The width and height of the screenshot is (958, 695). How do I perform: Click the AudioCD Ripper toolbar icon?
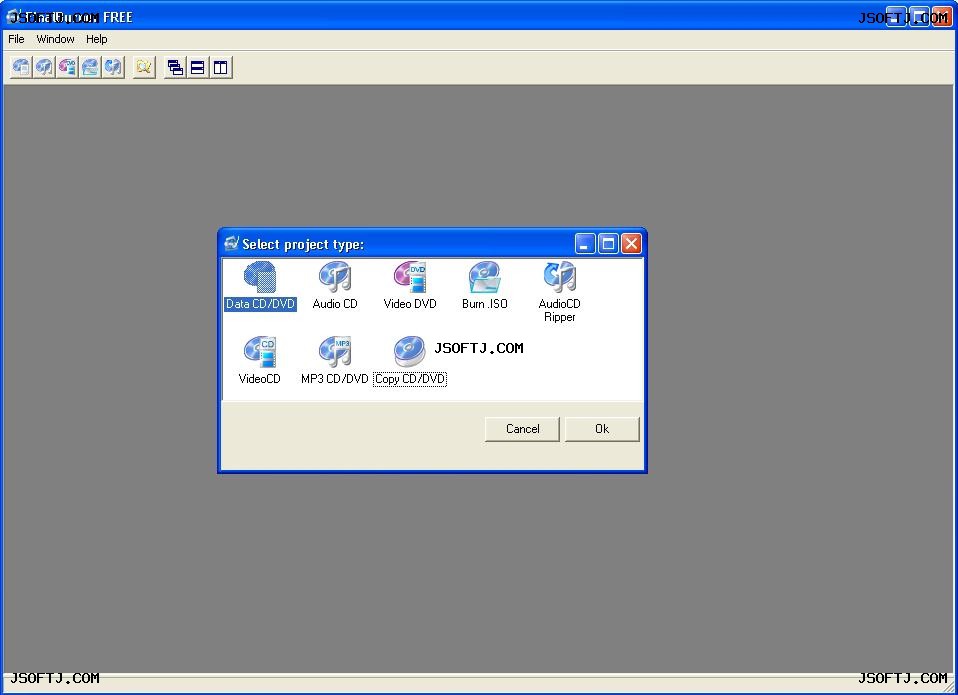[113, 67]
